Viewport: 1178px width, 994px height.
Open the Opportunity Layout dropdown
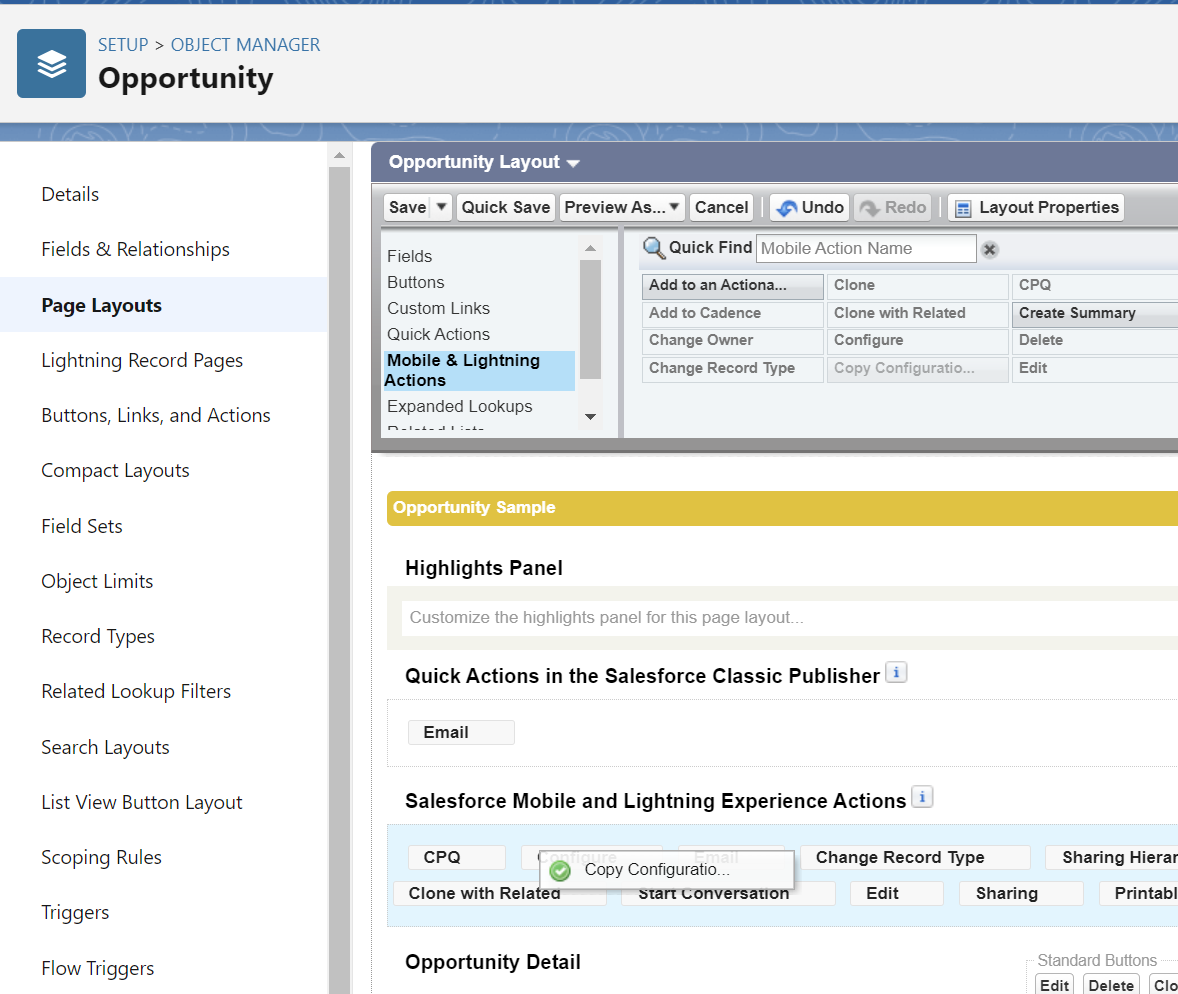click(x=572, y=163)
